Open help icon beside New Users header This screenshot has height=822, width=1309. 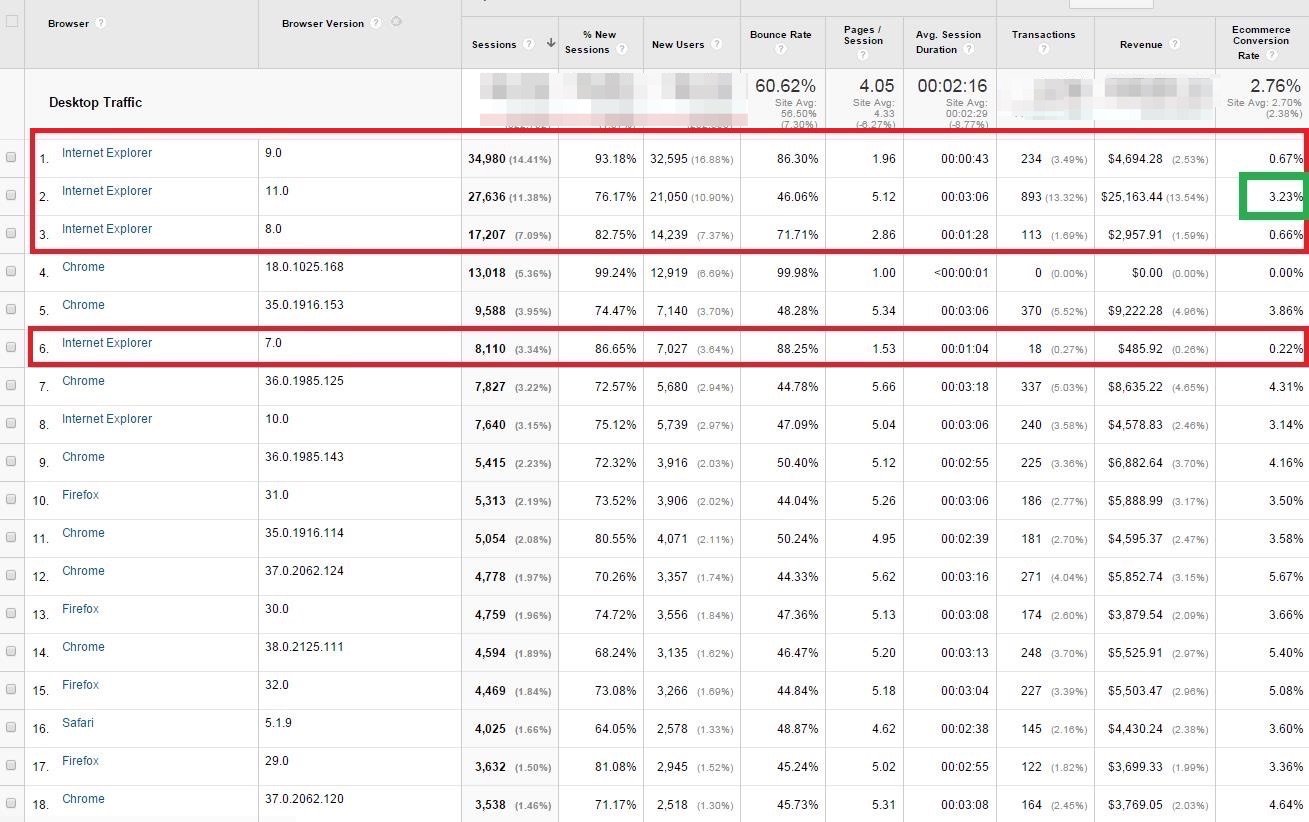pyautogui.click(x=717, y=44)
